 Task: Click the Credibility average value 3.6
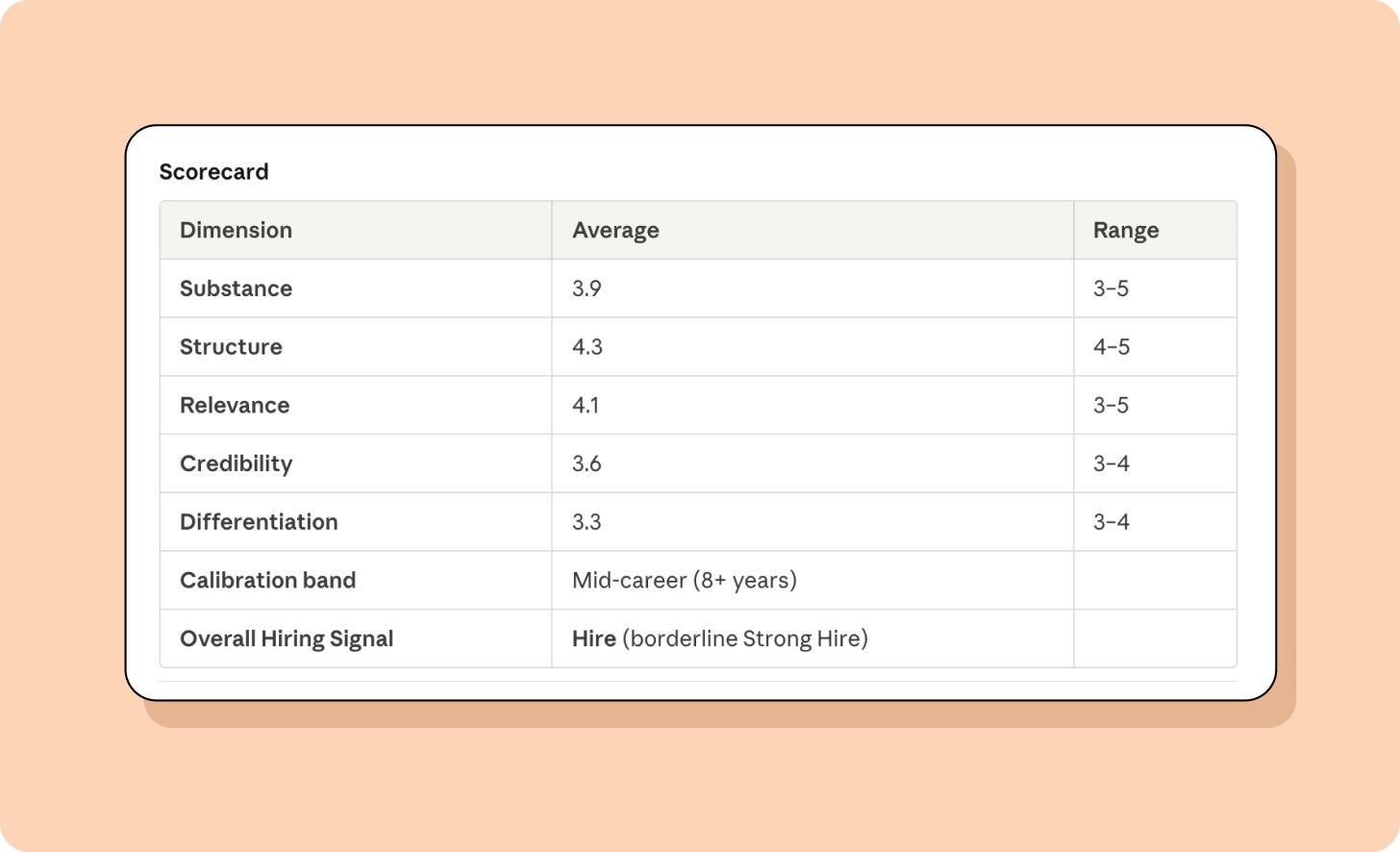coord(587,464)
